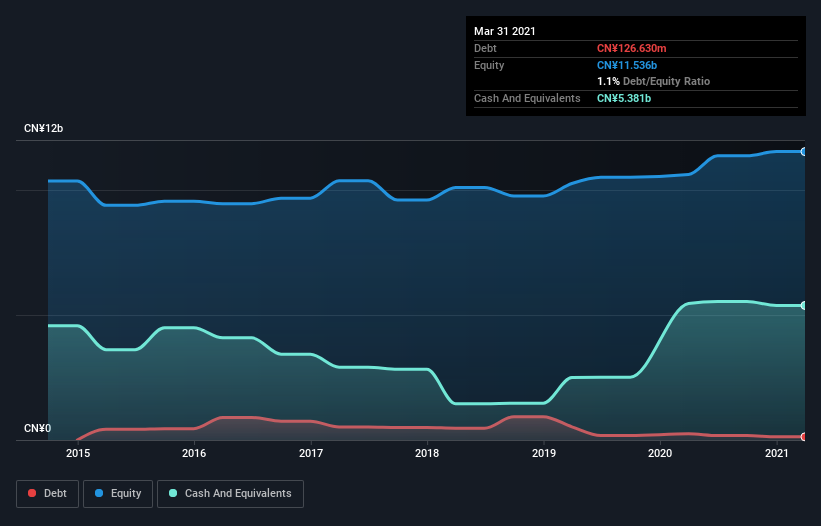Toggle the Equity series legend button

click(118, 494)
